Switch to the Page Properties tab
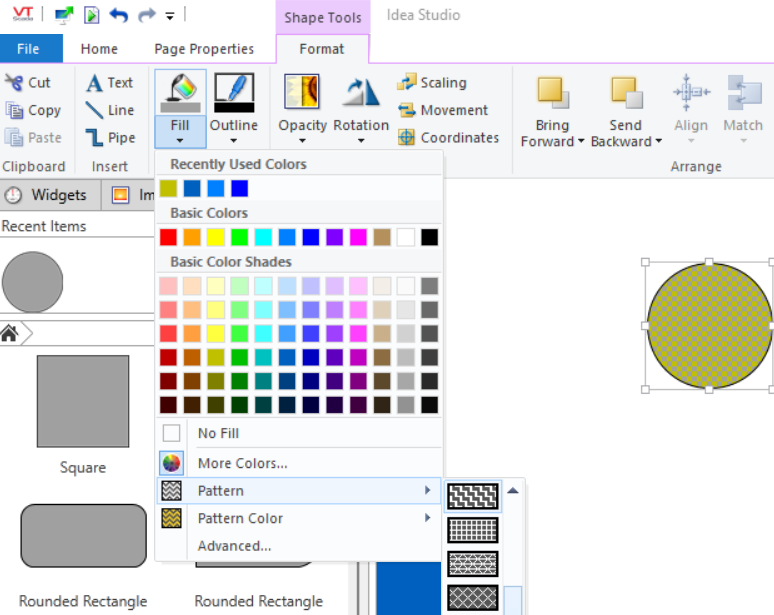Image resolution: width=774 pixels, height=615 pixels. click(204, 49)
